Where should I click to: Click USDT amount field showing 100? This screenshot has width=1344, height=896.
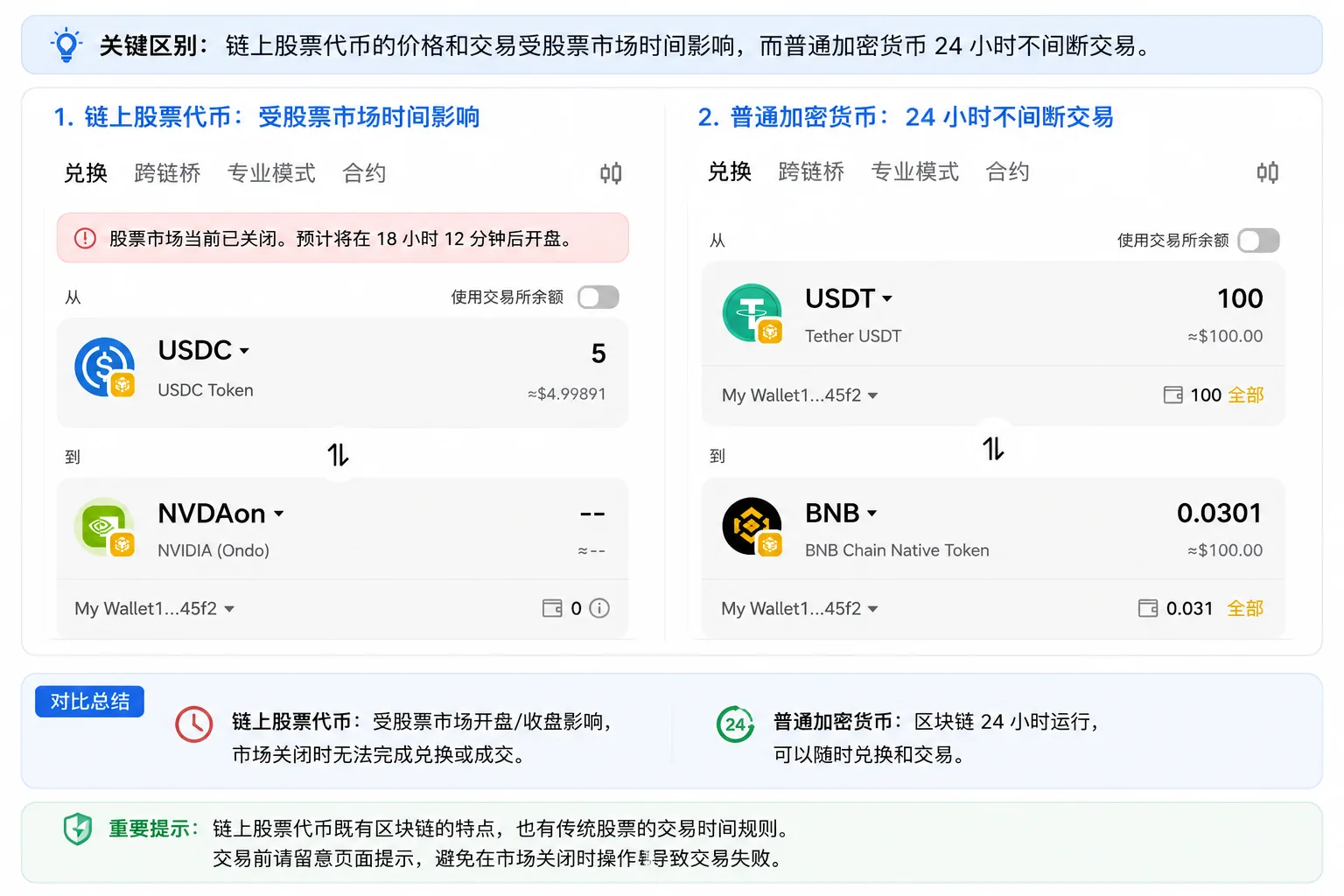pyautogui.click(x=1240, y=298)
